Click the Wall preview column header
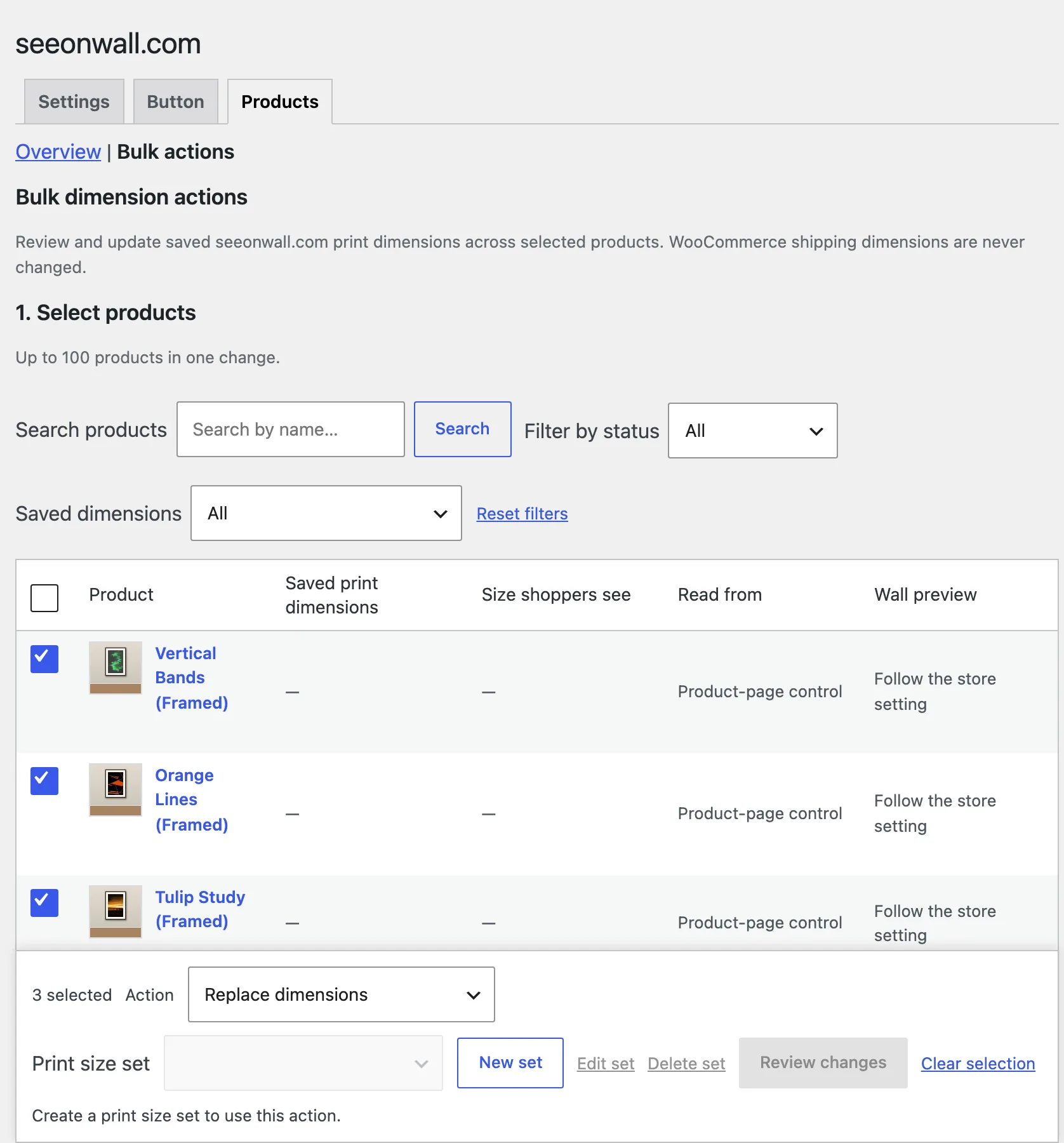This screenshot has width=1064, height=1143. point(926,595)
